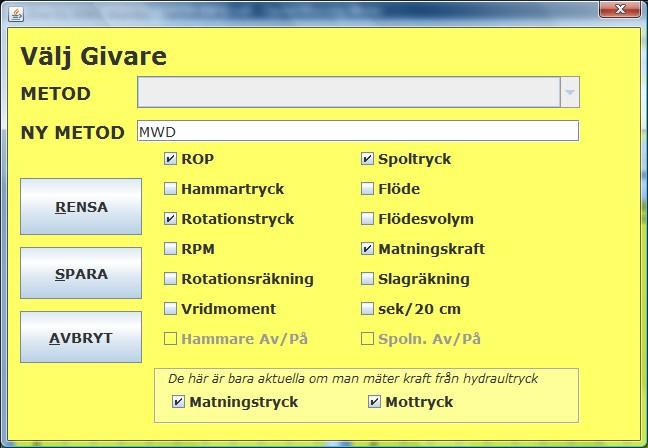Save with the SPARA button
Image resolution: width=648 pixels, height=448 pixels.
[x=81, y=273]
